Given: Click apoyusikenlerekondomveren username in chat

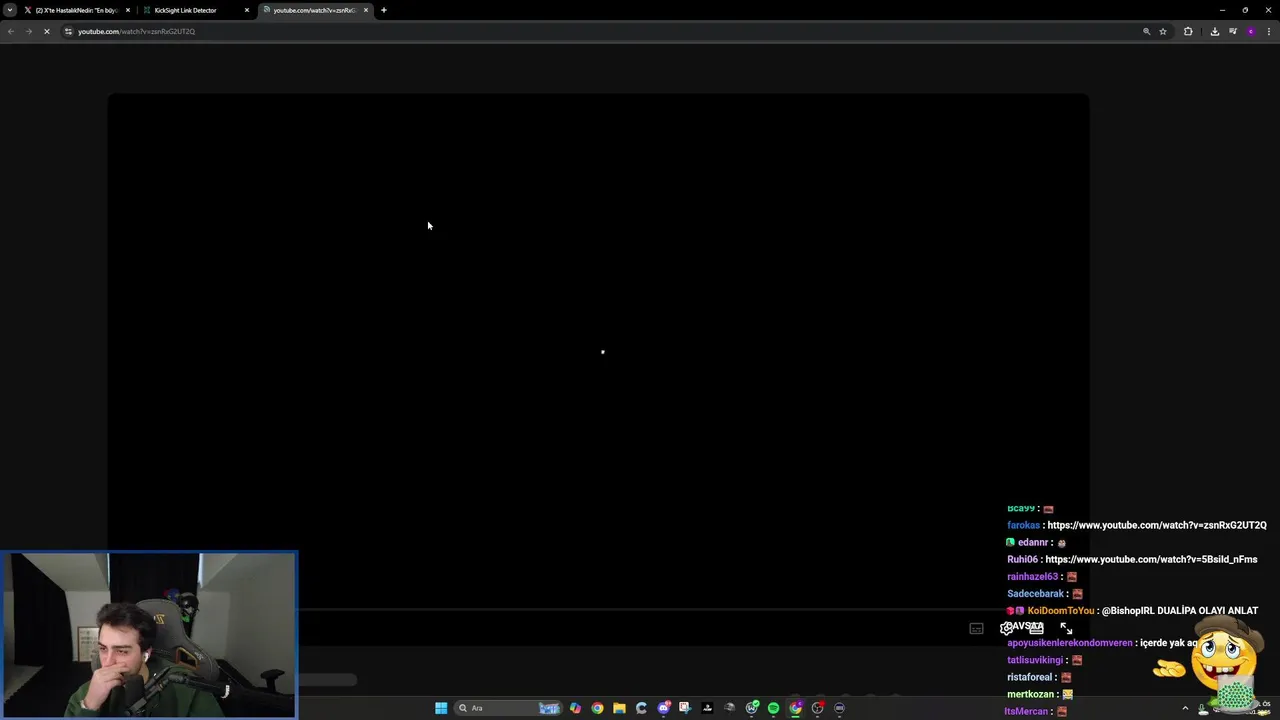Looking at the screenshot, I should (1069, 643).
